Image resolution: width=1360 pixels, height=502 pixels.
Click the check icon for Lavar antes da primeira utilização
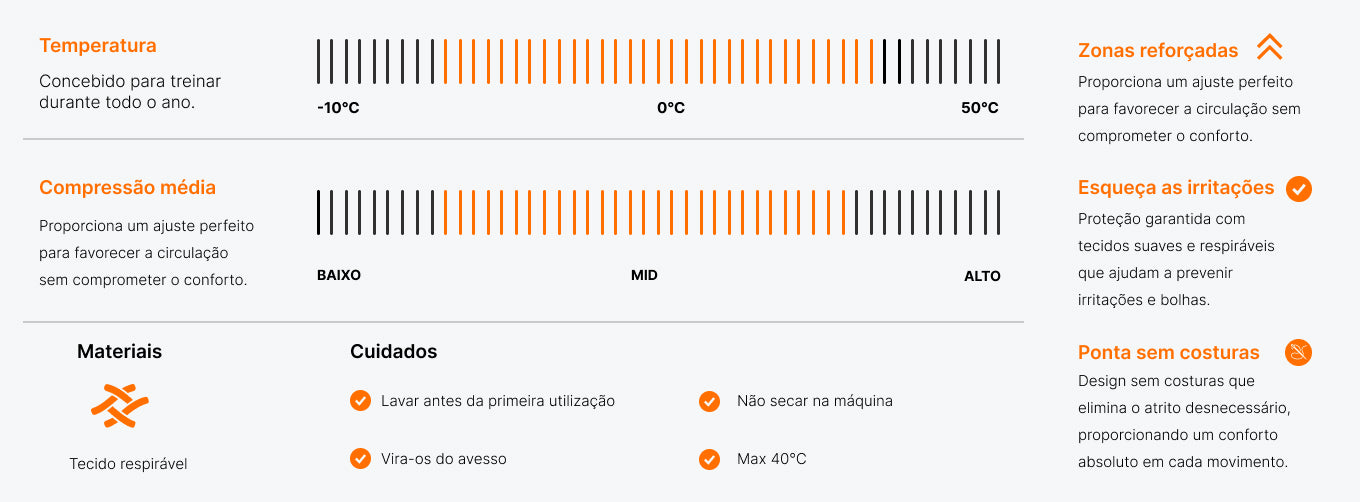[360, 401]
